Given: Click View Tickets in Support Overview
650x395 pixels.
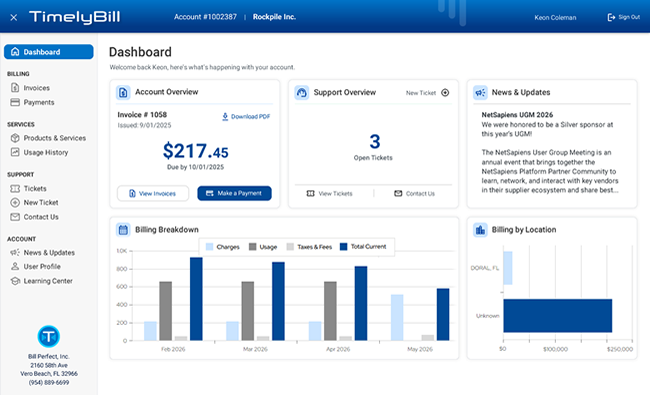Looking at the screenshot, I should tap(335, 194).
